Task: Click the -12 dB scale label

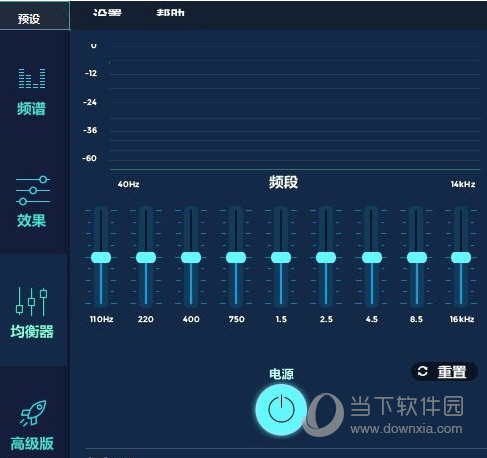Action: [x=91, y=73]
